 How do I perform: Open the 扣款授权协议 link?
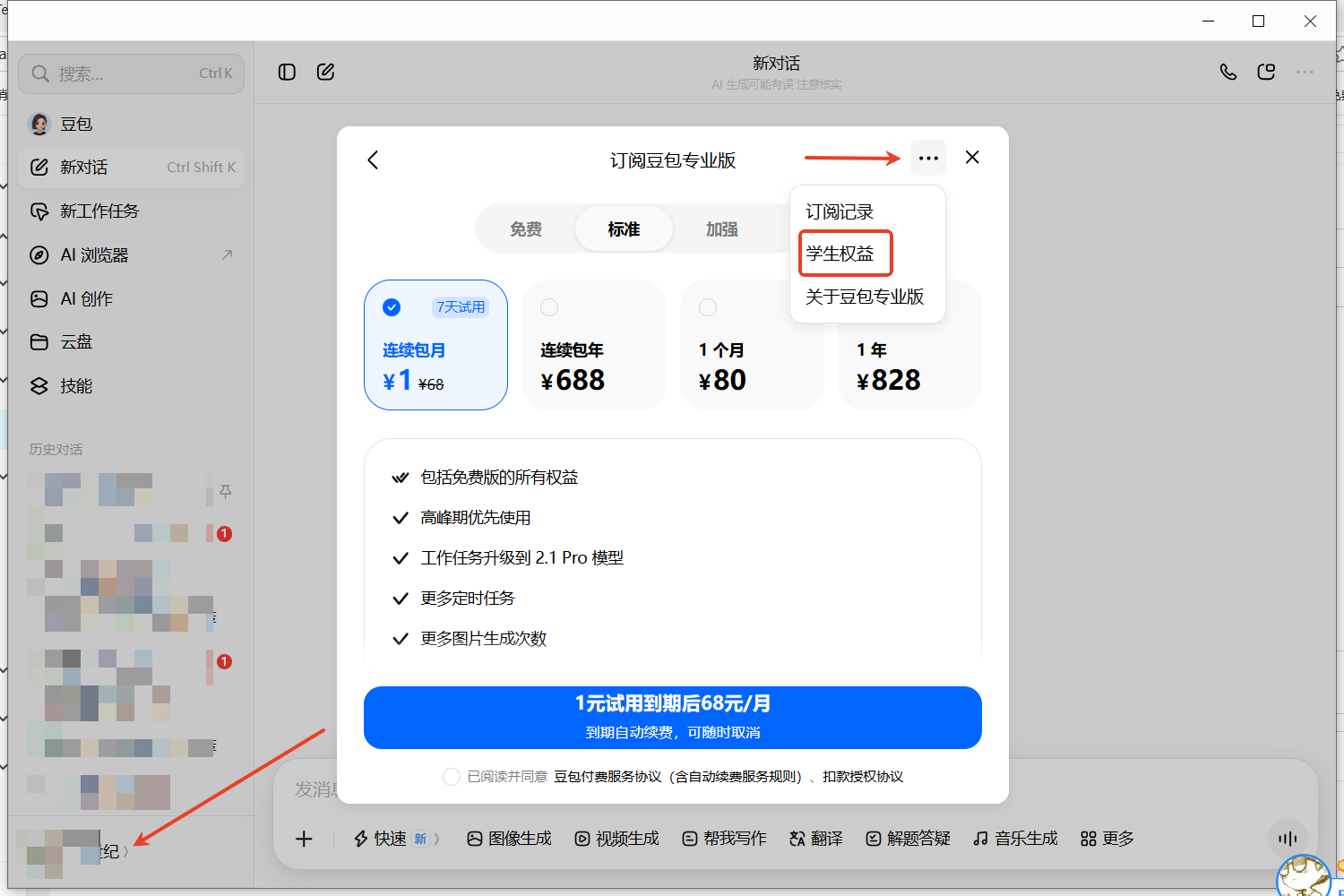point(863,777)
